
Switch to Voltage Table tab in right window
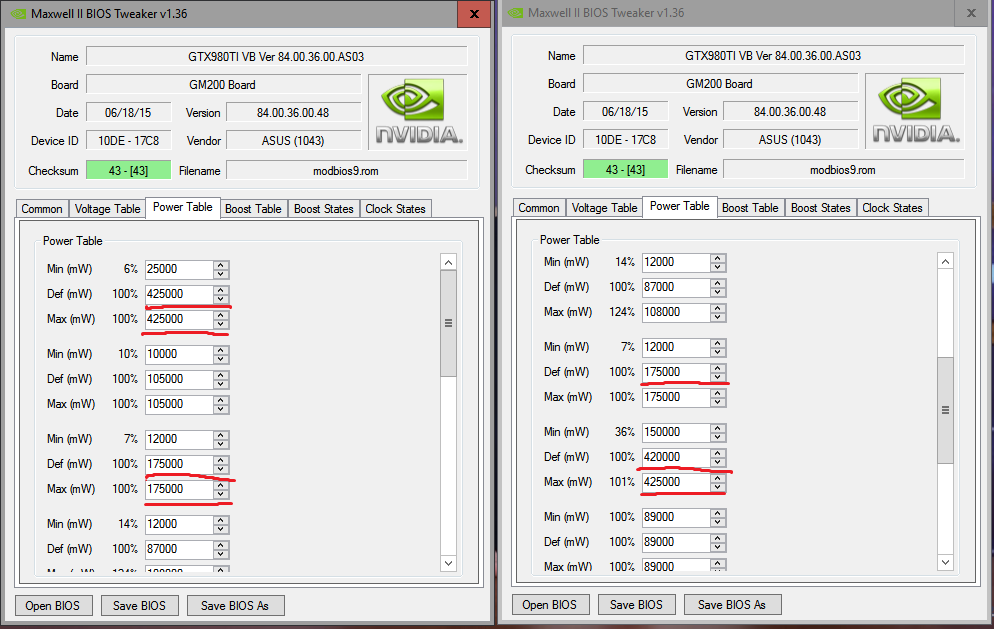click(604, 207)
